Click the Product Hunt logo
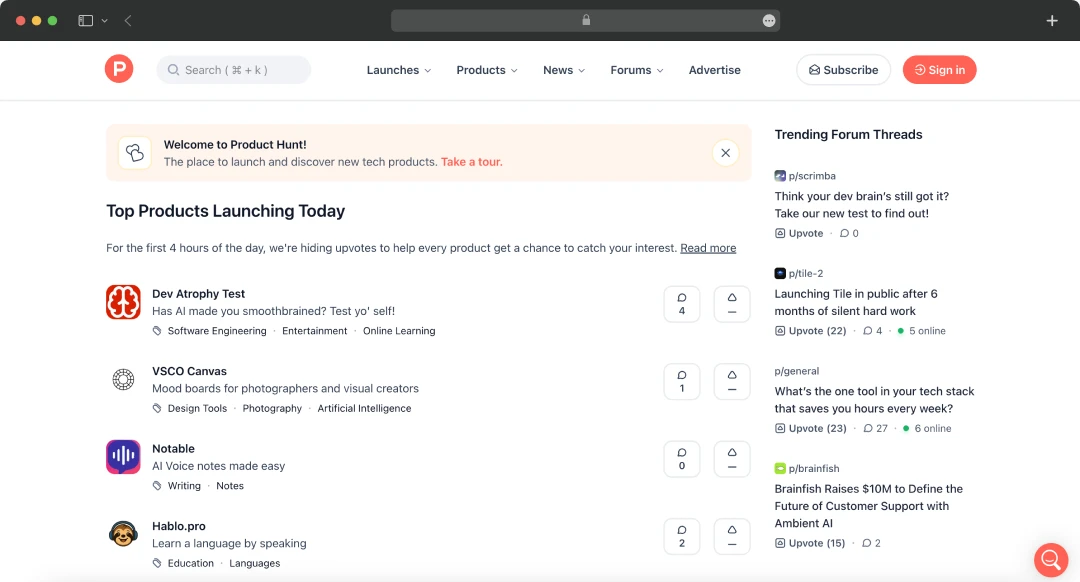Viewport: 1080px width, 582px height. [x=119, y=69]
